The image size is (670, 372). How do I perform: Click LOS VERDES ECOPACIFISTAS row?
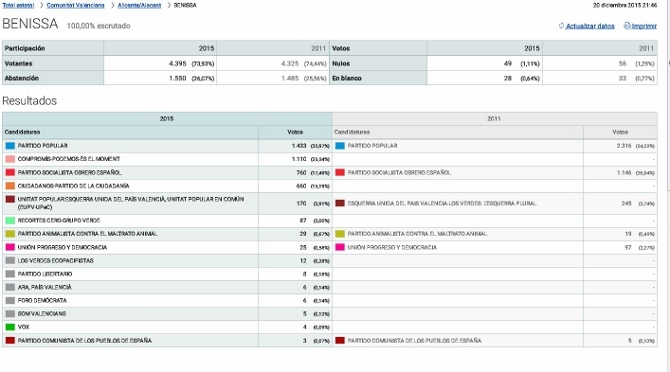(56, 261)
